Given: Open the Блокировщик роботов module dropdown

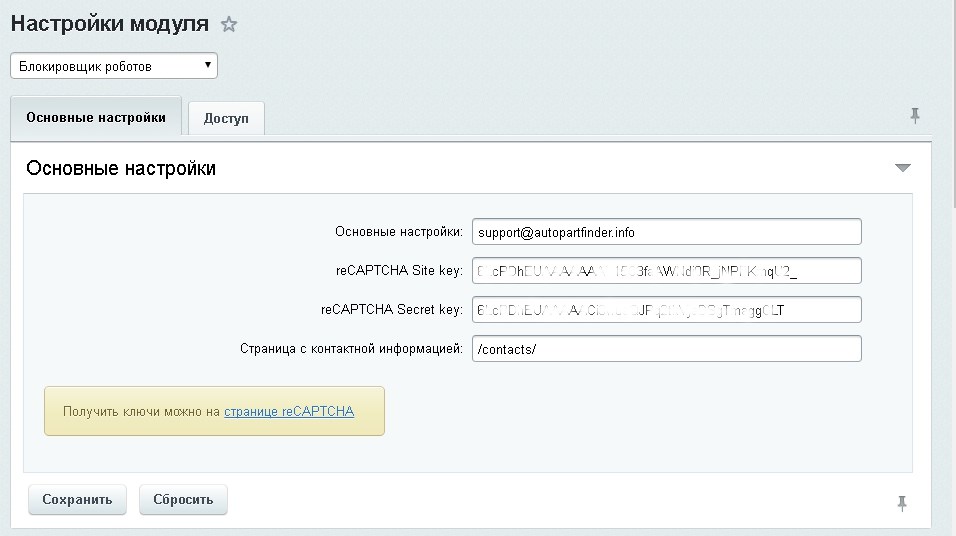Looking at the screenshot, I should coord(114,66).
